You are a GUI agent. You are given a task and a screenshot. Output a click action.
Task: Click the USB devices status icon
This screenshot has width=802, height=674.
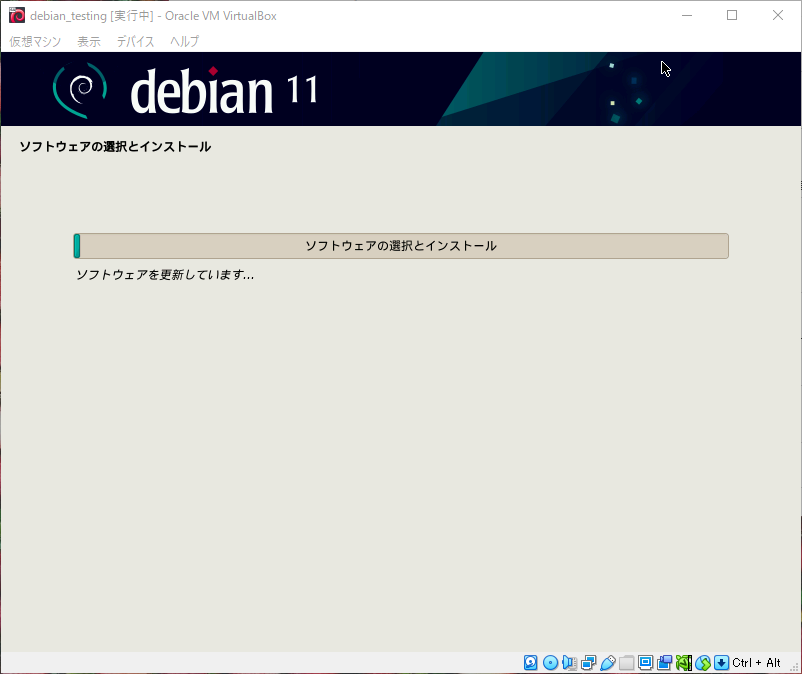(608, 663)
